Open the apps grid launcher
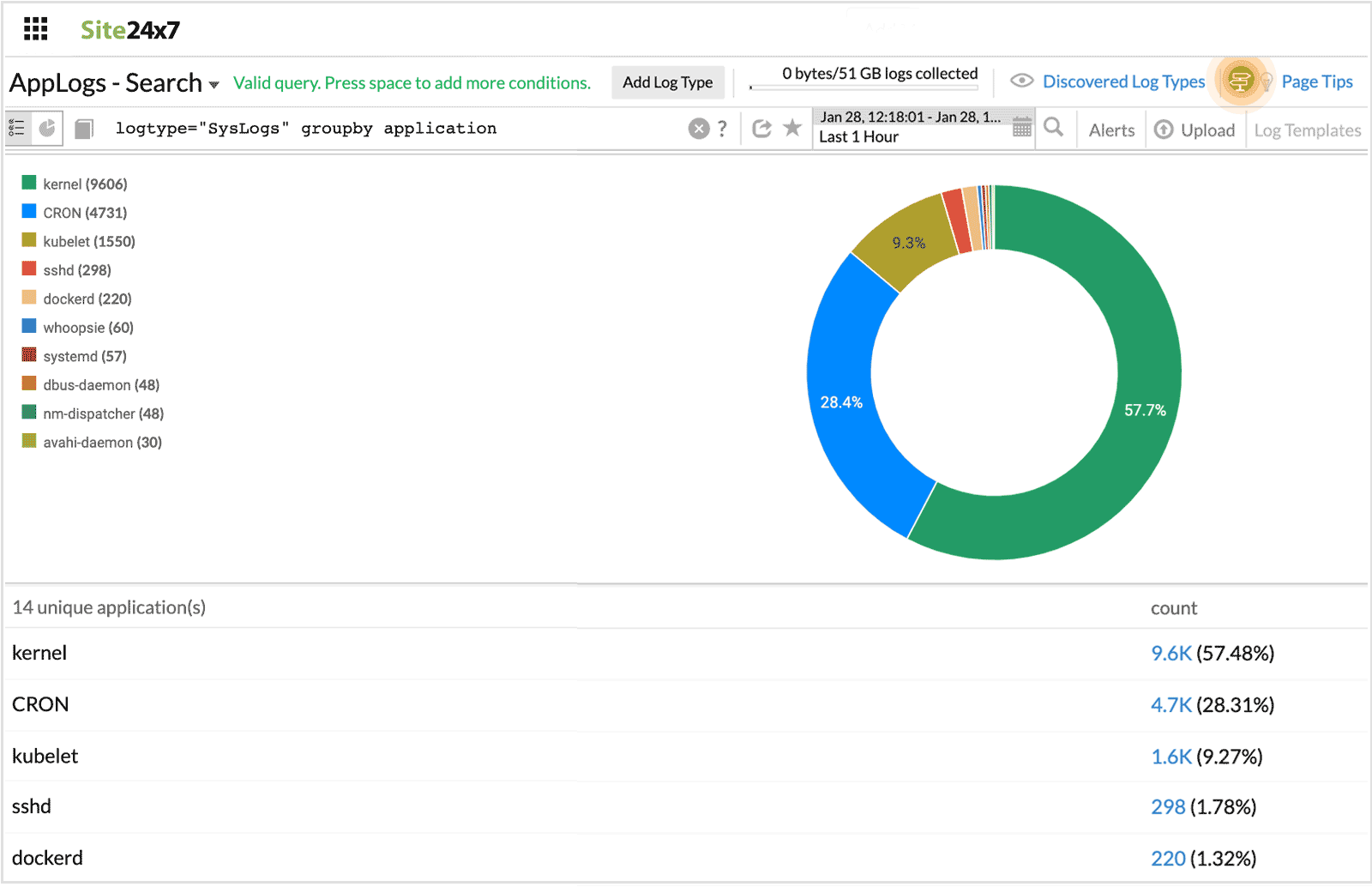 click(x=35, y=29)
